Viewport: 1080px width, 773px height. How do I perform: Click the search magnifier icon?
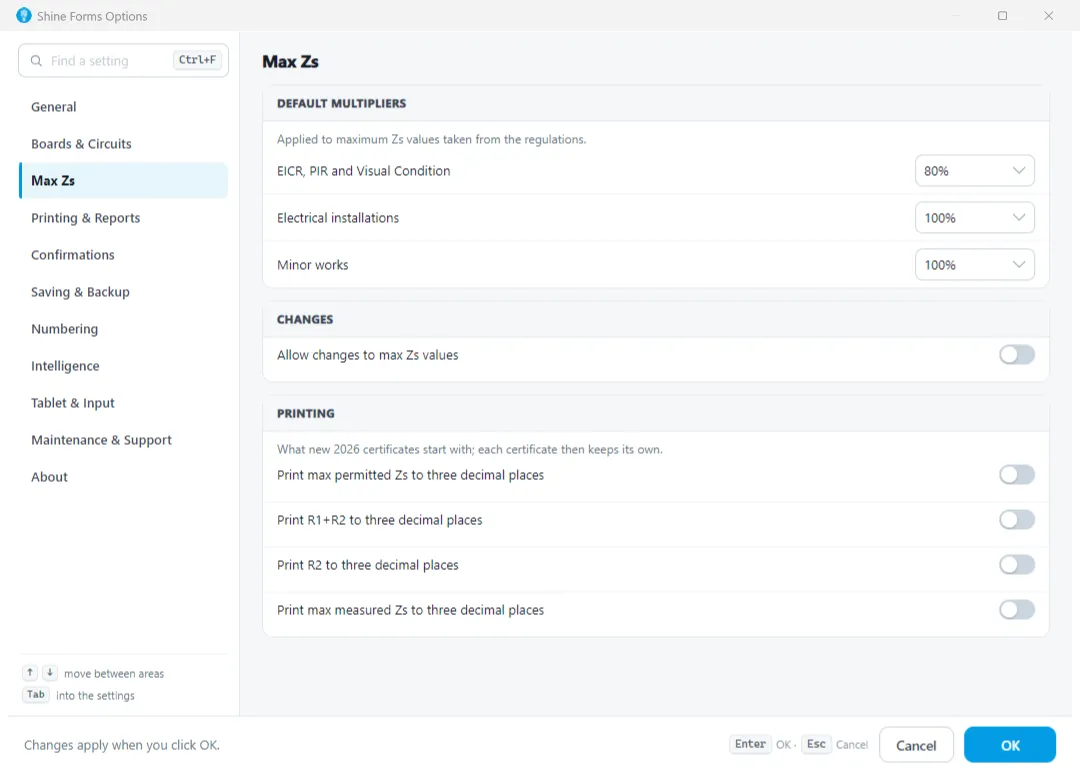tap(37, 61)
